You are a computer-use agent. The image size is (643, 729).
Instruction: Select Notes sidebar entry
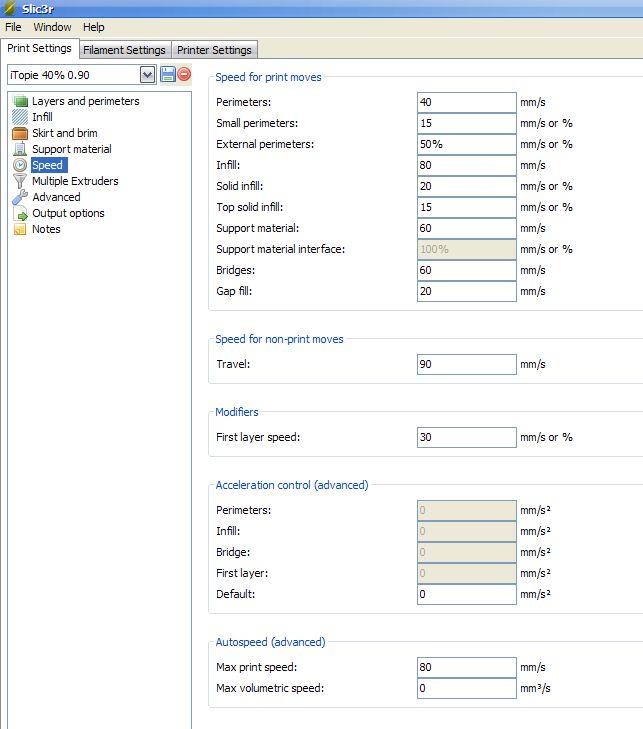point(46,229)
